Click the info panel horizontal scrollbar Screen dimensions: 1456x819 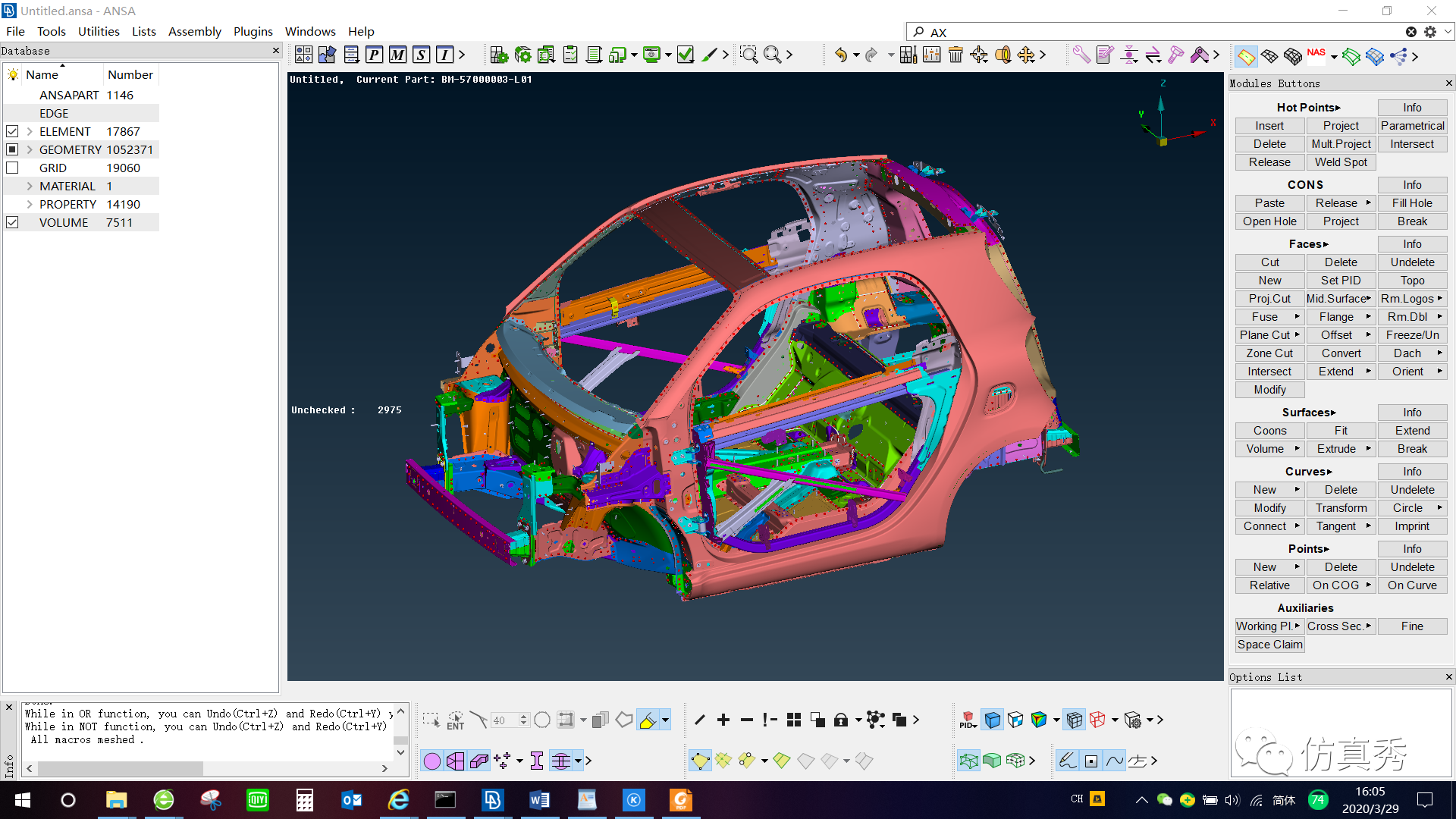pos(206,768)
